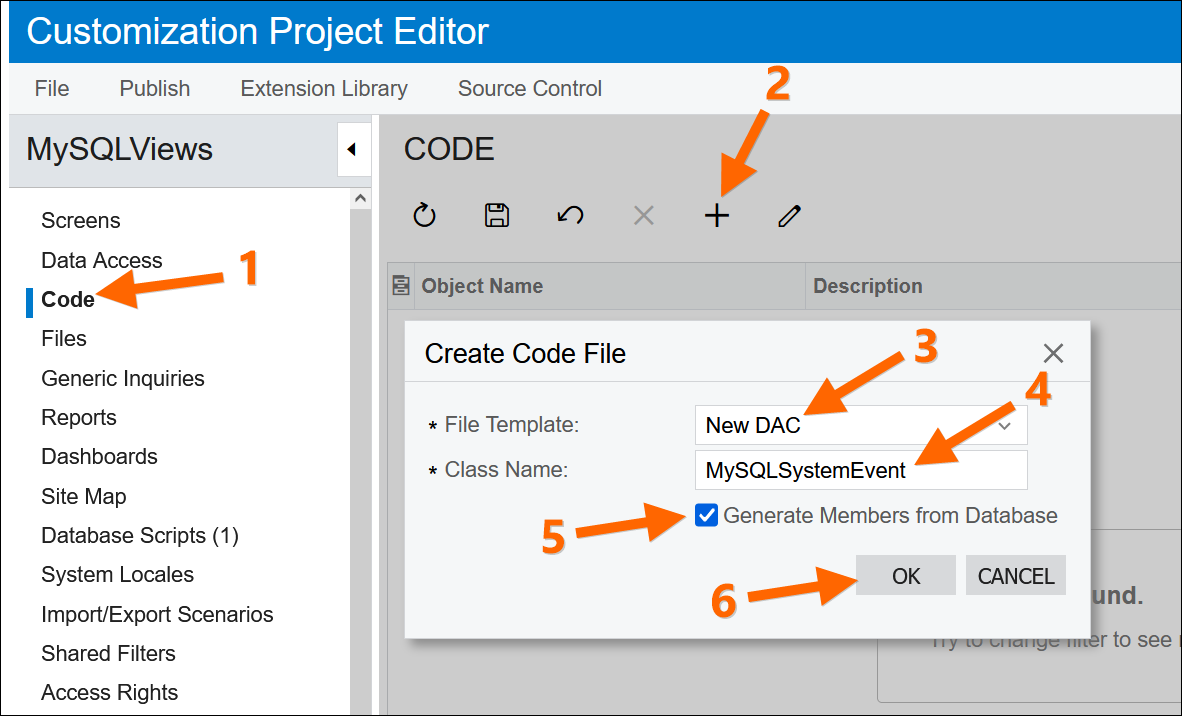Click the grid settings icon beside Object Name
The image size is (1182, 716).
400,286
